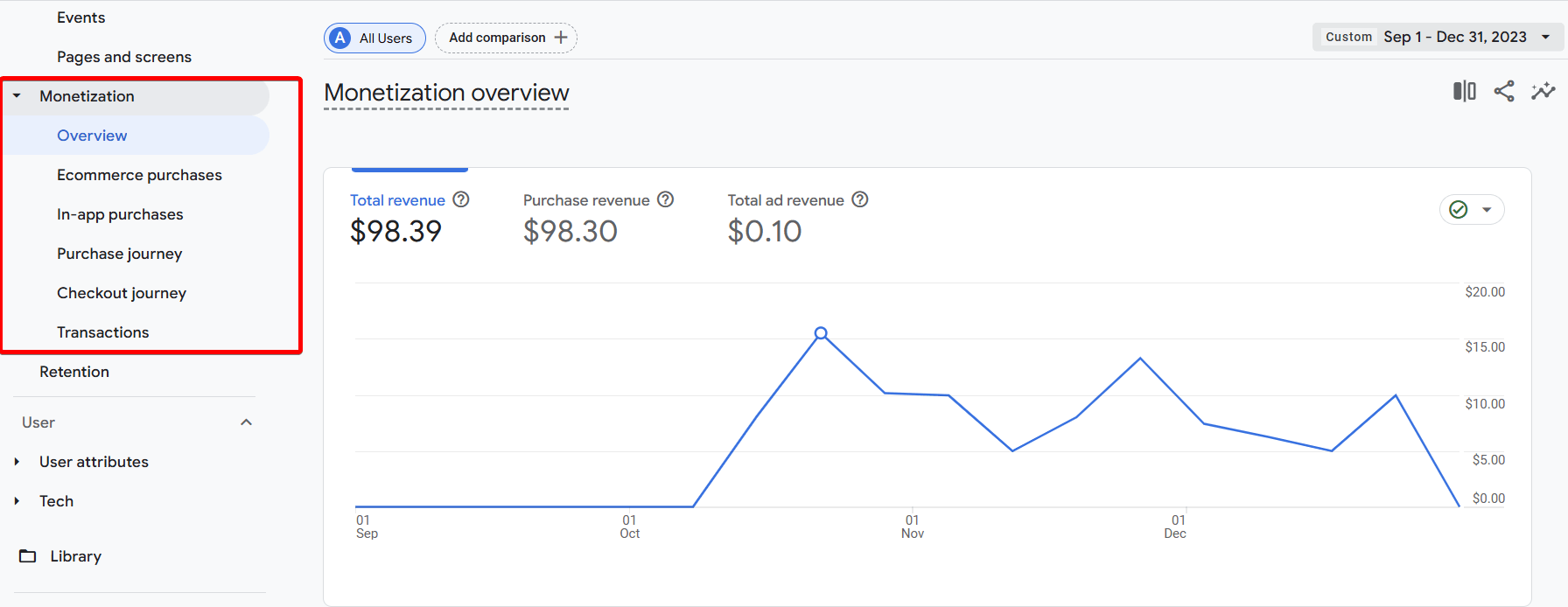1568x607 pixels.
Task: Click help icon next to Total ad revenue
Action: point(860,199)
